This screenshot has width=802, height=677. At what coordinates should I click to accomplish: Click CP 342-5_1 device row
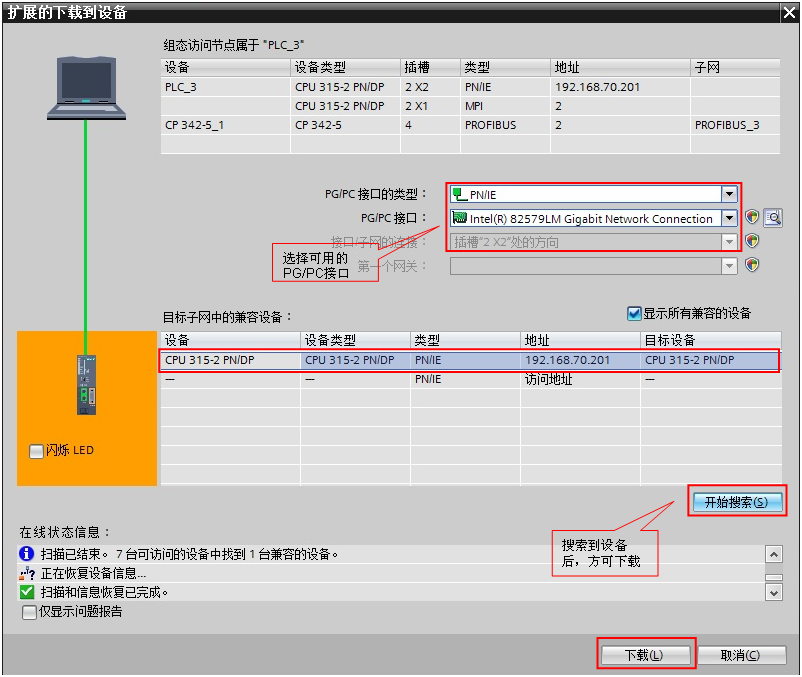[470, 125]
